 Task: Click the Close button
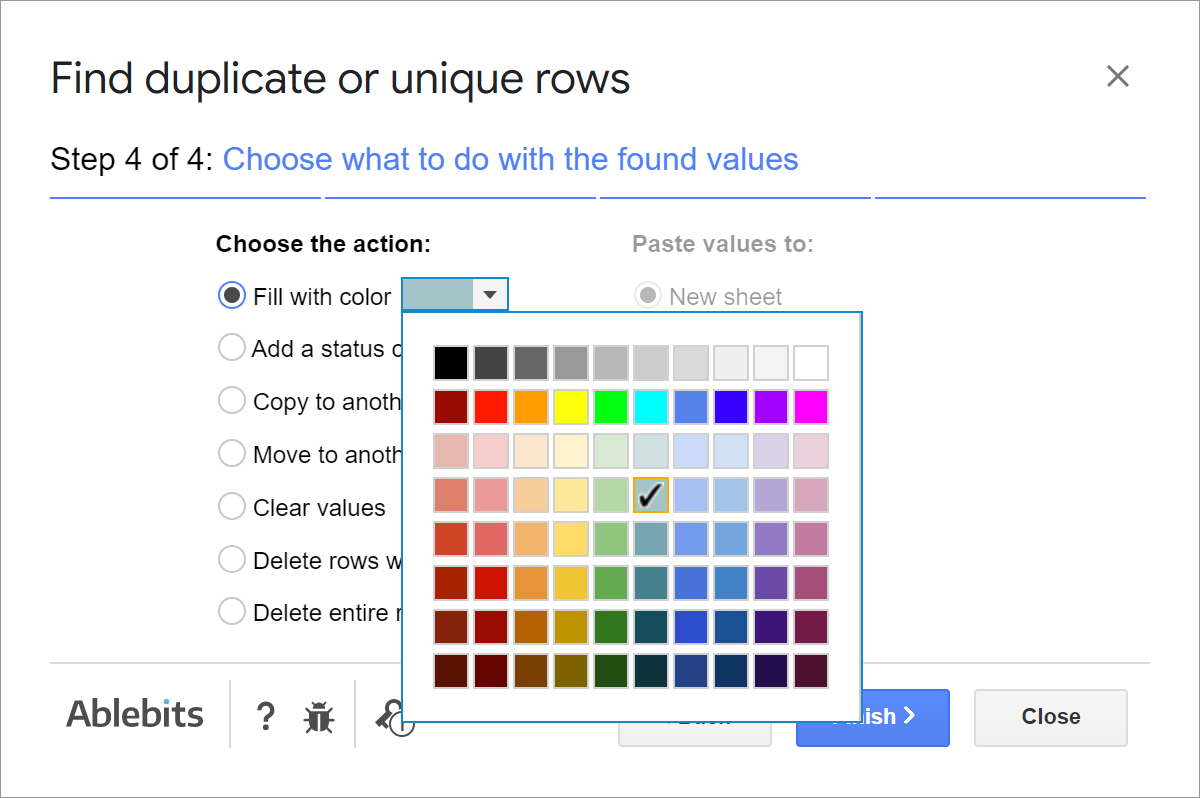click(1050, 717)
